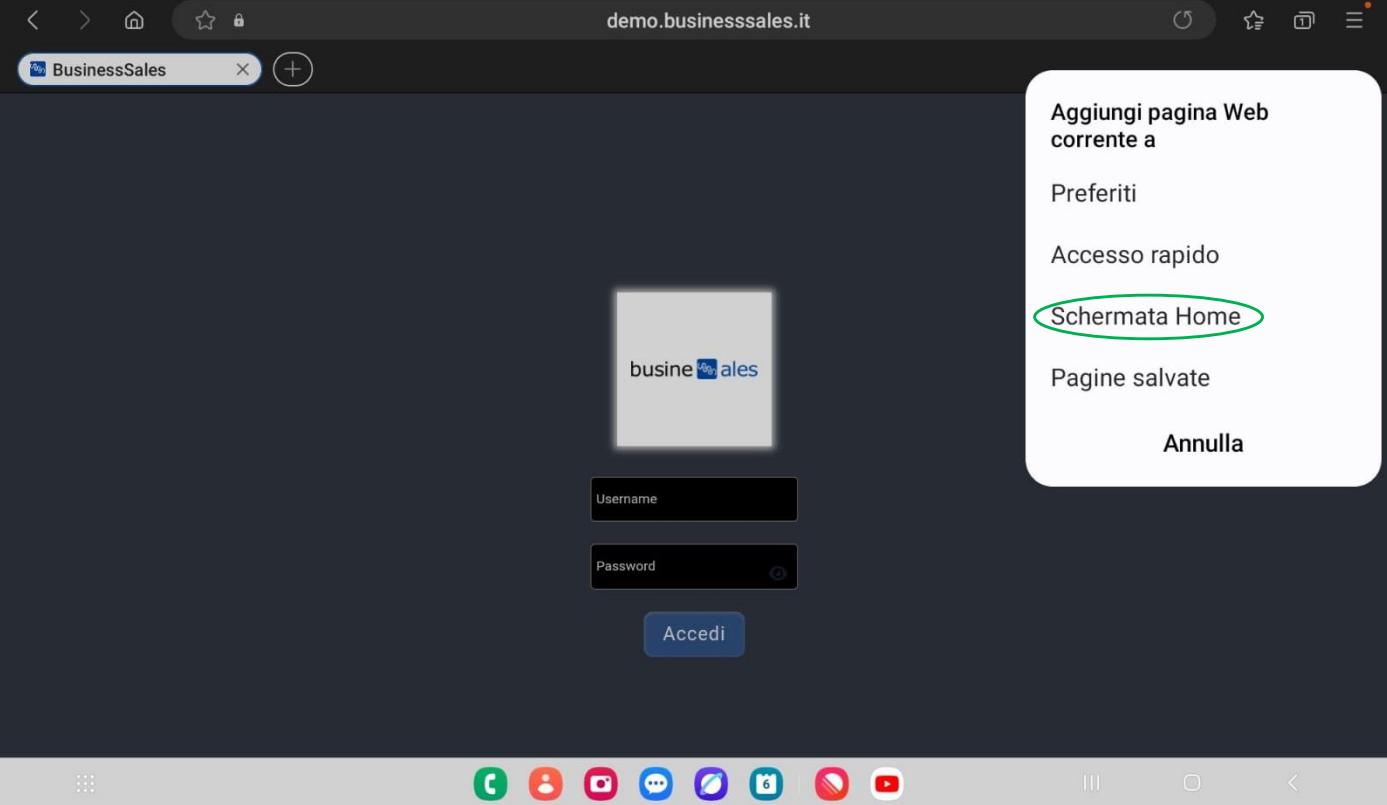
Task: Toggle the bookmark star for this page
Action: (204, 20)
